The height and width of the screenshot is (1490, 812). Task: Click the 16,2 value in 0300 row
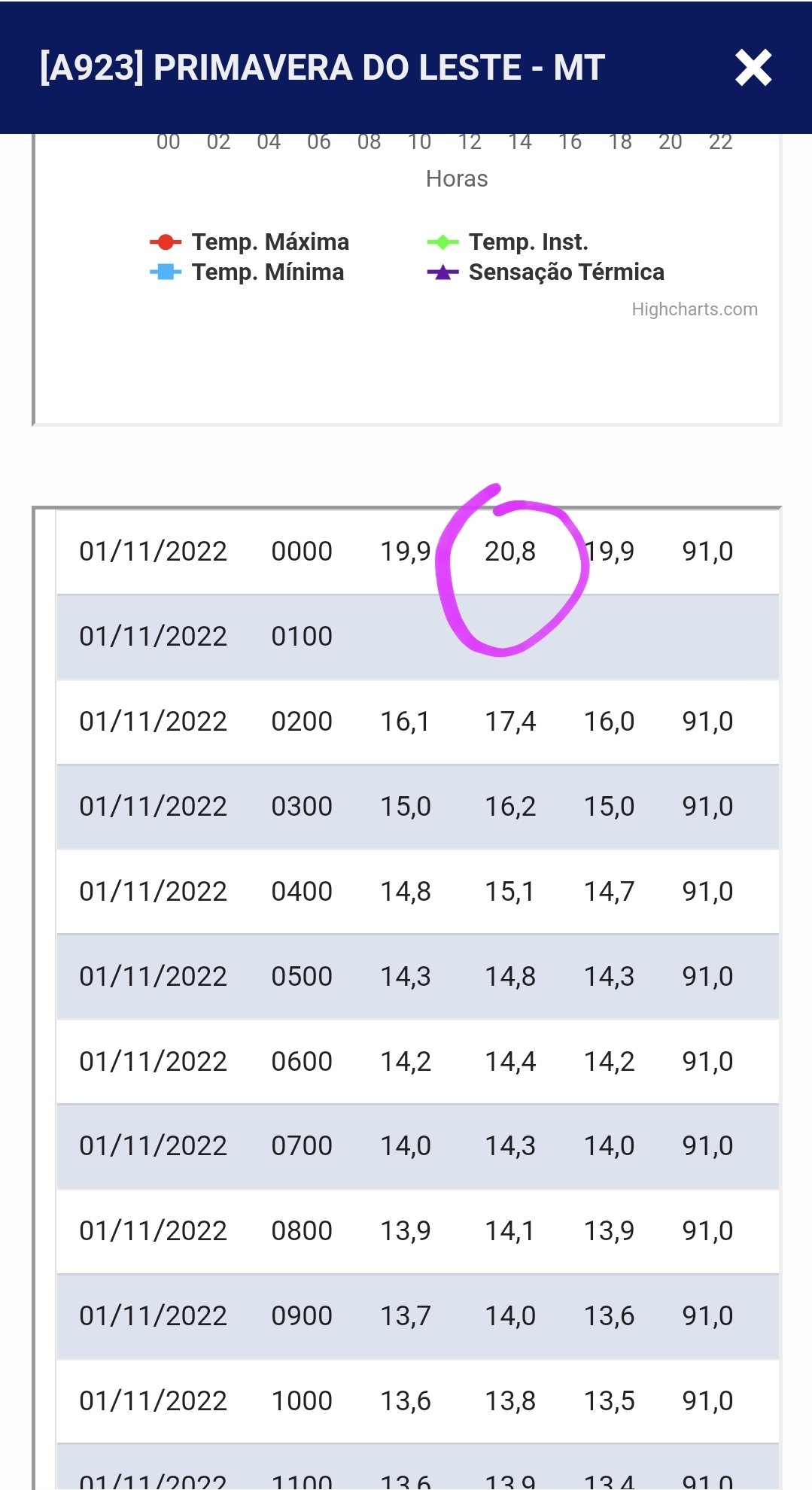pyautogui.click(x=510, y=807)
